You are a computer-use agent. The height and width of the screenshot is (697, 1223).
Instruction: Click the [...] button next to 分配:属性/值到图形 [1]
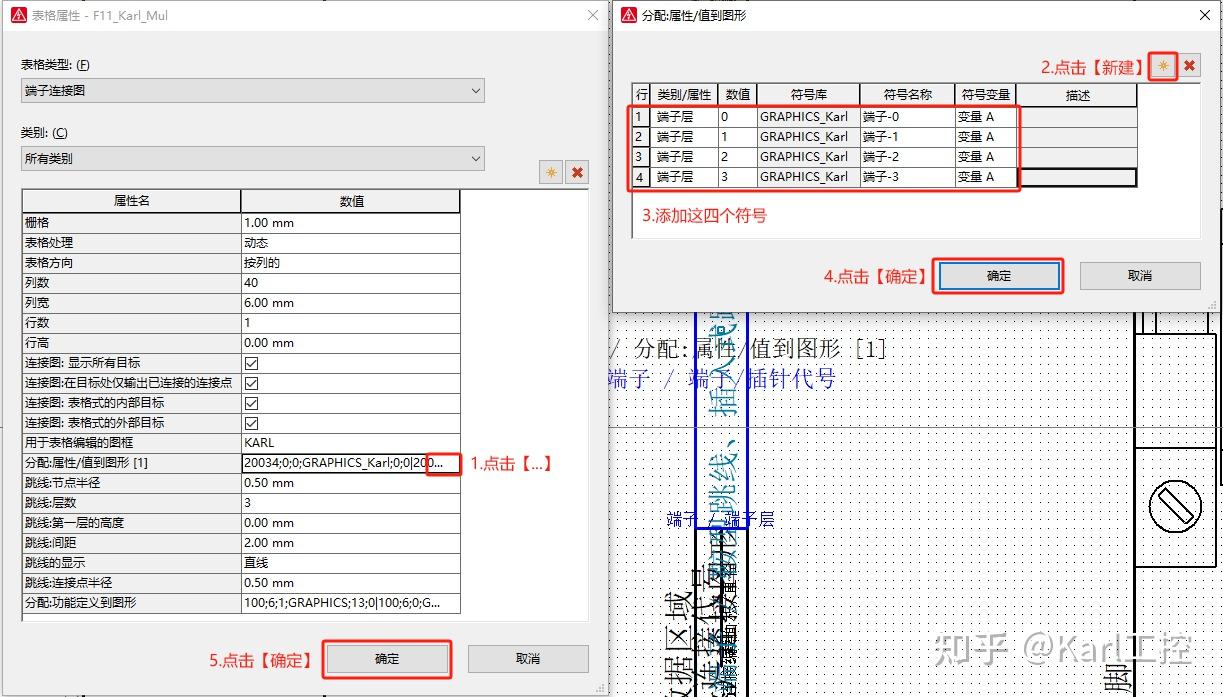point(443,463)
